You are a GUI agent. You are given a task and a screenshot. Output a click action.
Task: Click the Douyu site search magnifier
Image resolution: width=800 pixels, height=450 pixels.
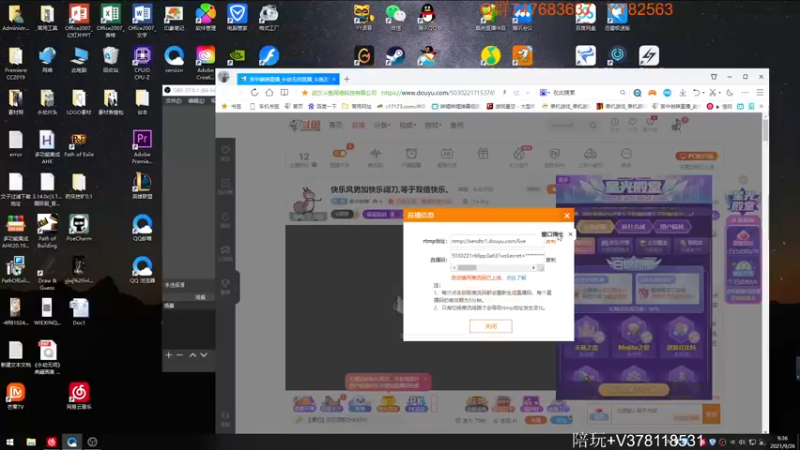592,126
